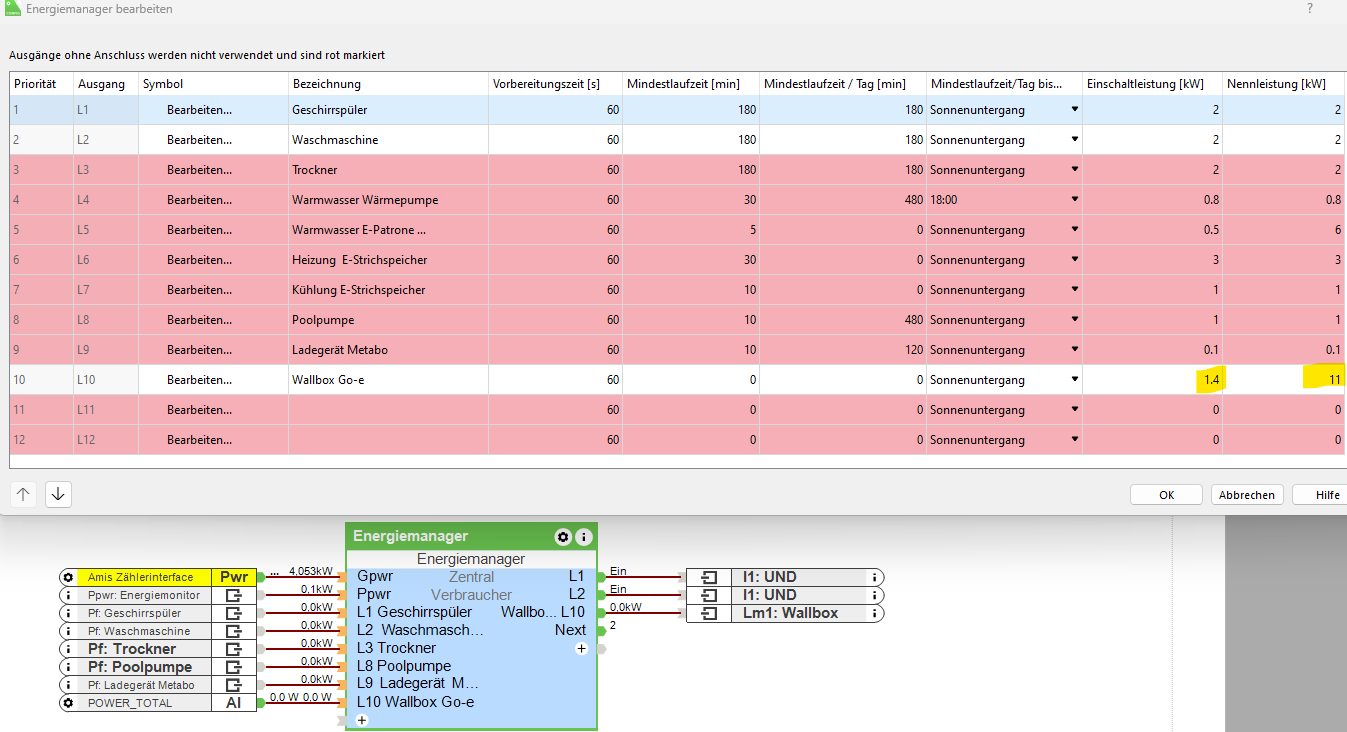Move selected row down with arrow button
Screen dimensions: 1347x732
[x=58, y=494]
